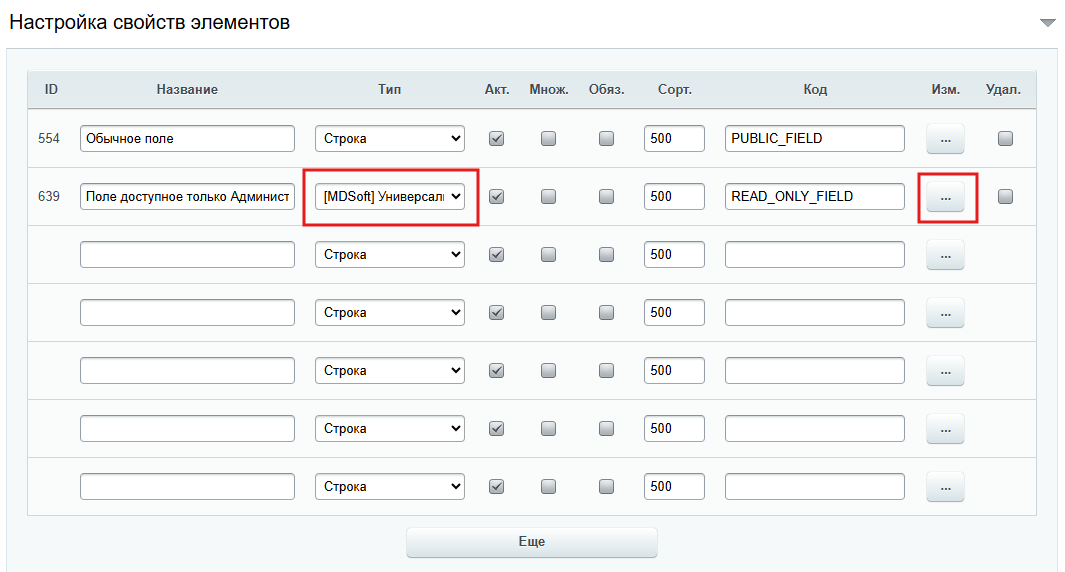1065x572 pixels.
Task: Click the ellipsis button in last row
Action: point(945,487)
